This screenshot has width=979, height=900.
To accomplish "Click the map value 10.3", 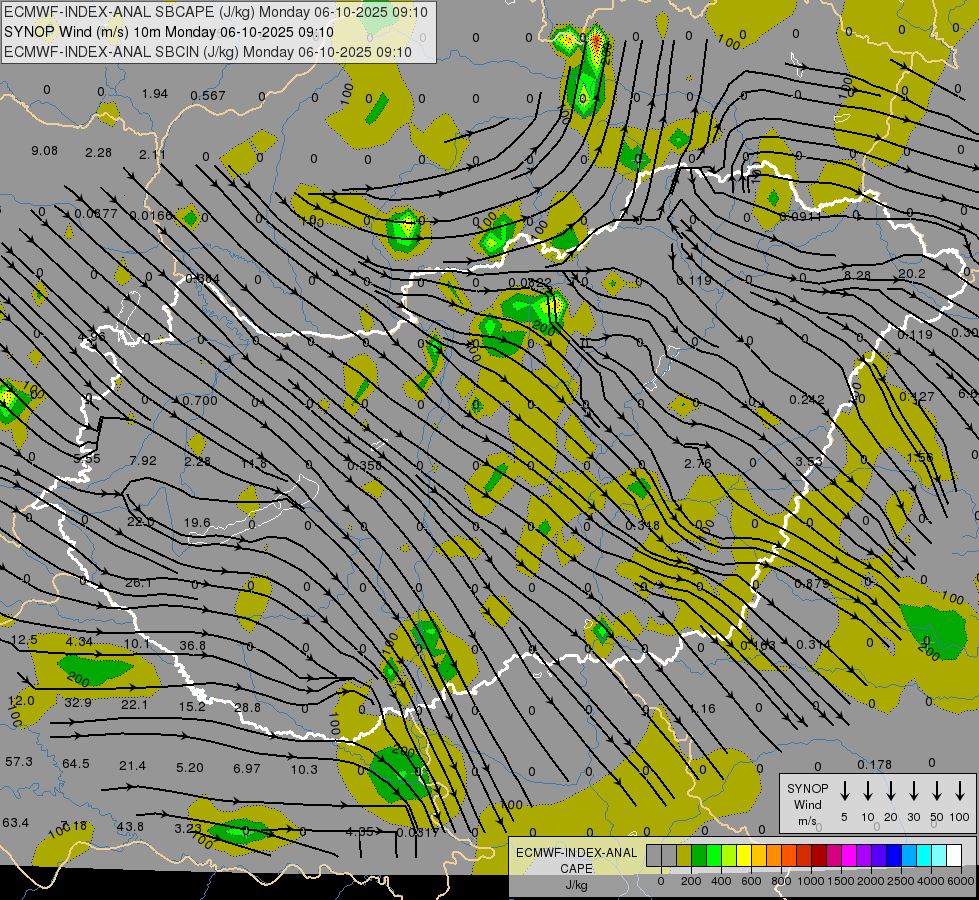I will (304, 769).
